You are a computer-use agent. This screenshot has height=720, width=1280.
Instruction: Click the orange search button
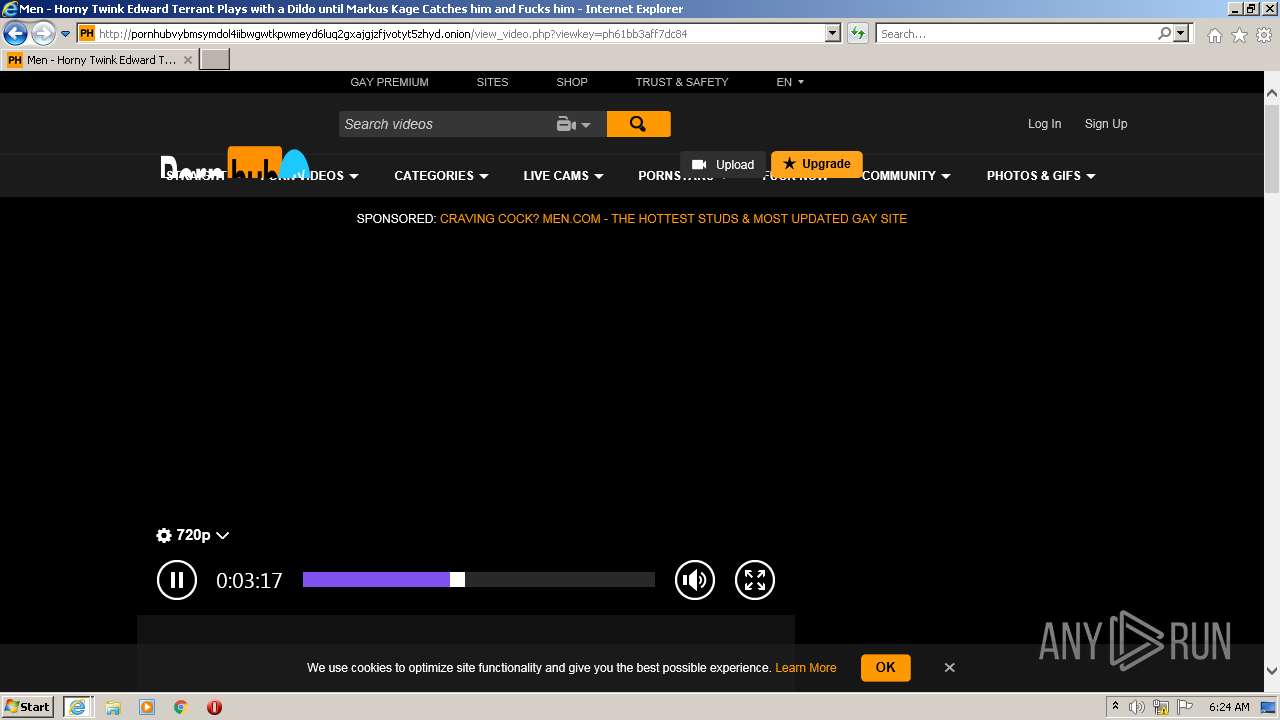(x=638, y=124)
